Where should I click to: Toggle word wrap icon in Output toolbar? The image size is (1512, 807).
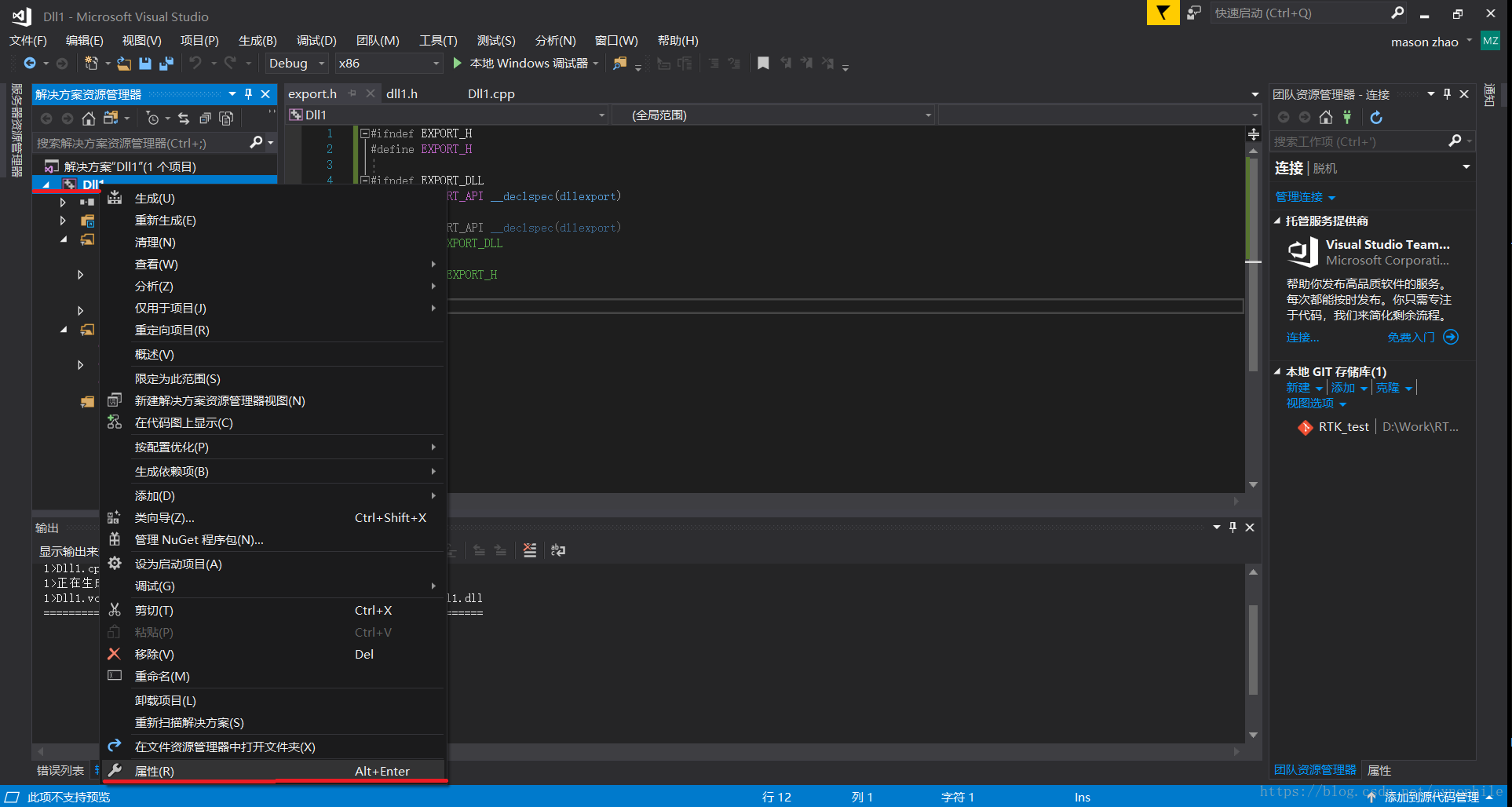(558, 550)
